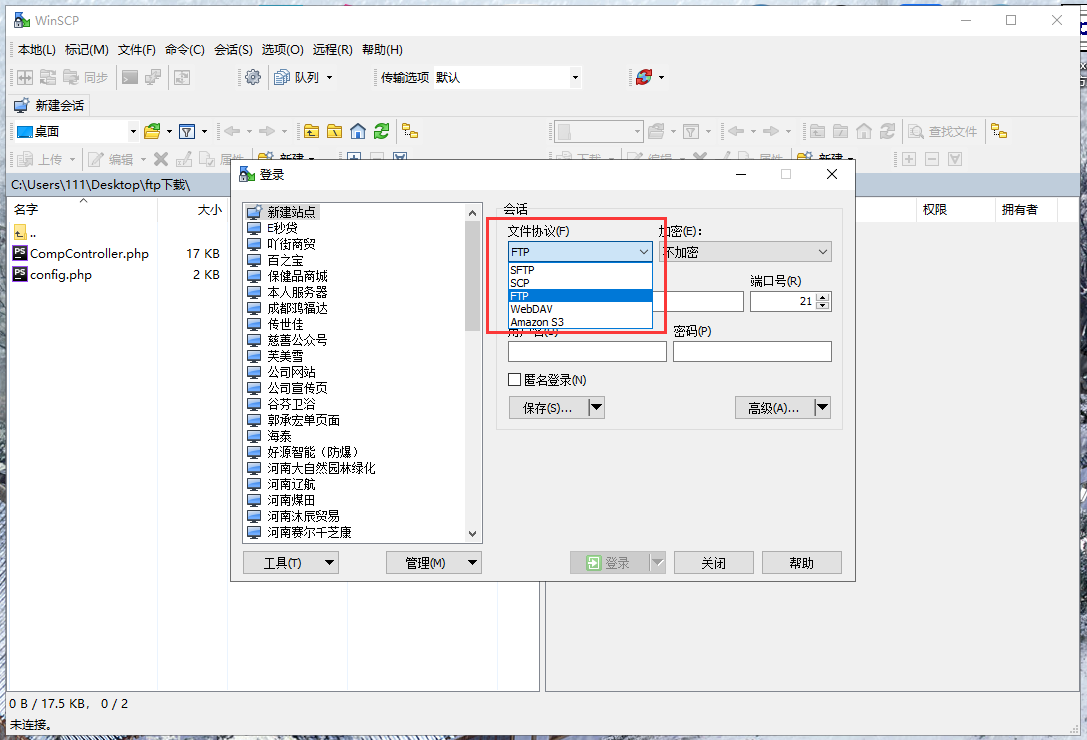Open the 命令 menu

coord(184,49)
